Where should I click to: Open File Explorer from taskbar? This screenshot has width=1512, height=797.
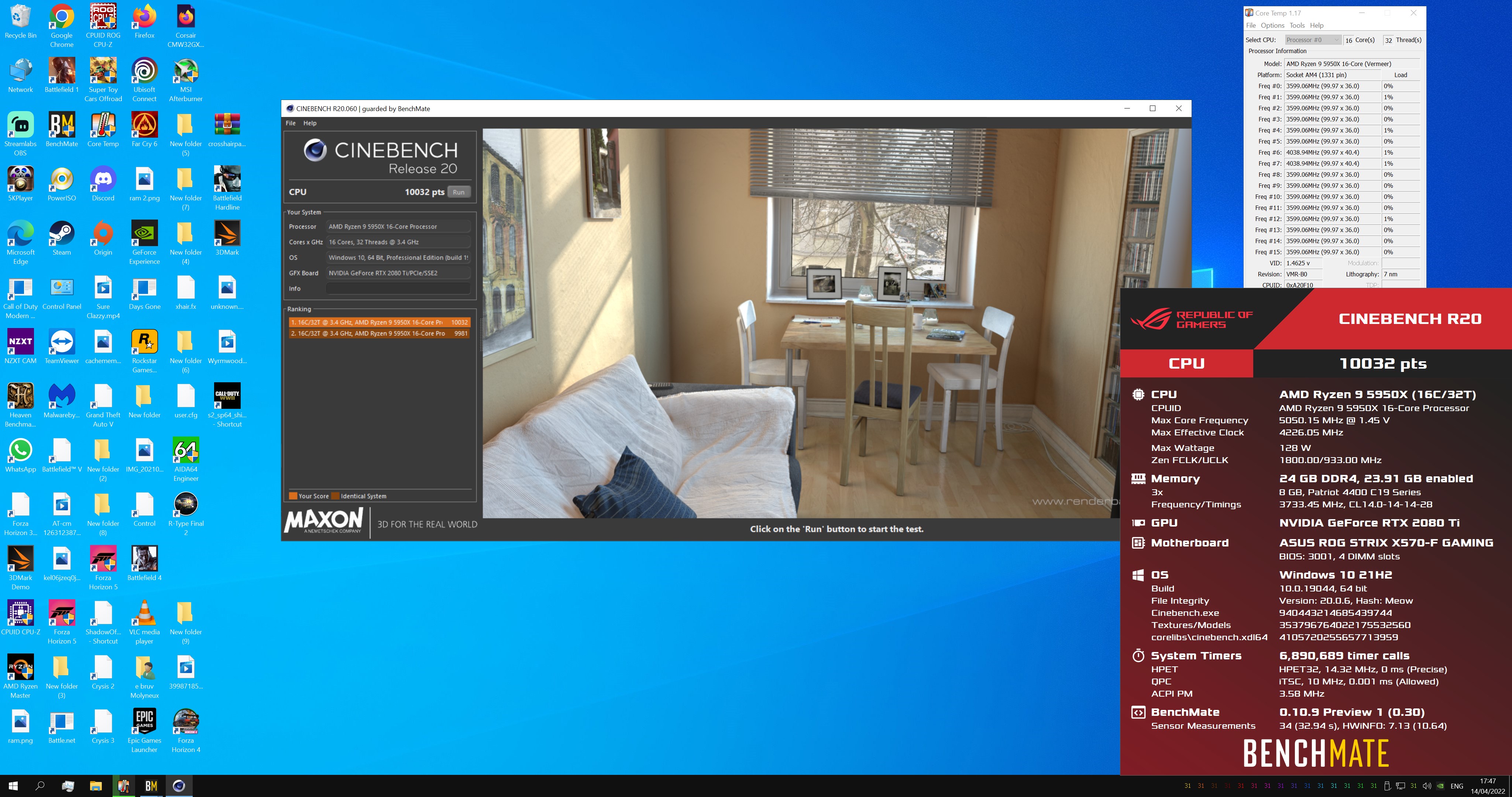96,786
